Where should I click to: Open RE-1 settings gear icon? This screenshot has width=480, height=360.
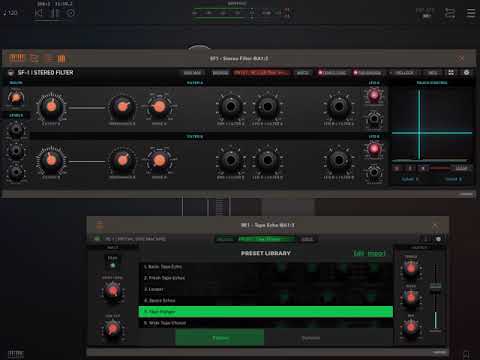[x=438, y=239]
